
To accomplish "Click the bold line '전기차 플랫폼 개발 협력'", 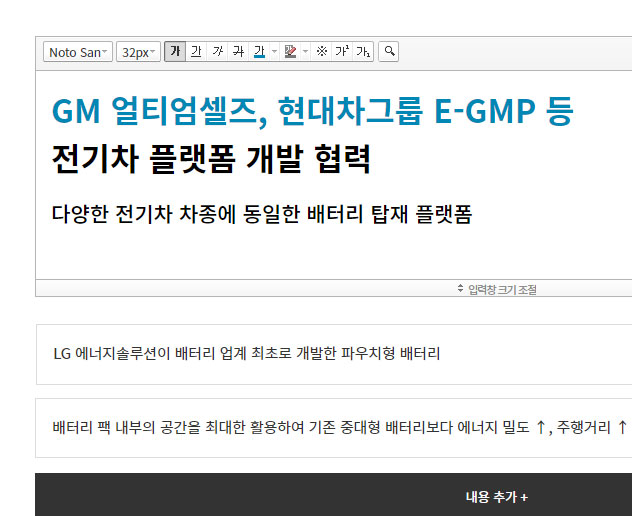I will [x=211, y=159].
